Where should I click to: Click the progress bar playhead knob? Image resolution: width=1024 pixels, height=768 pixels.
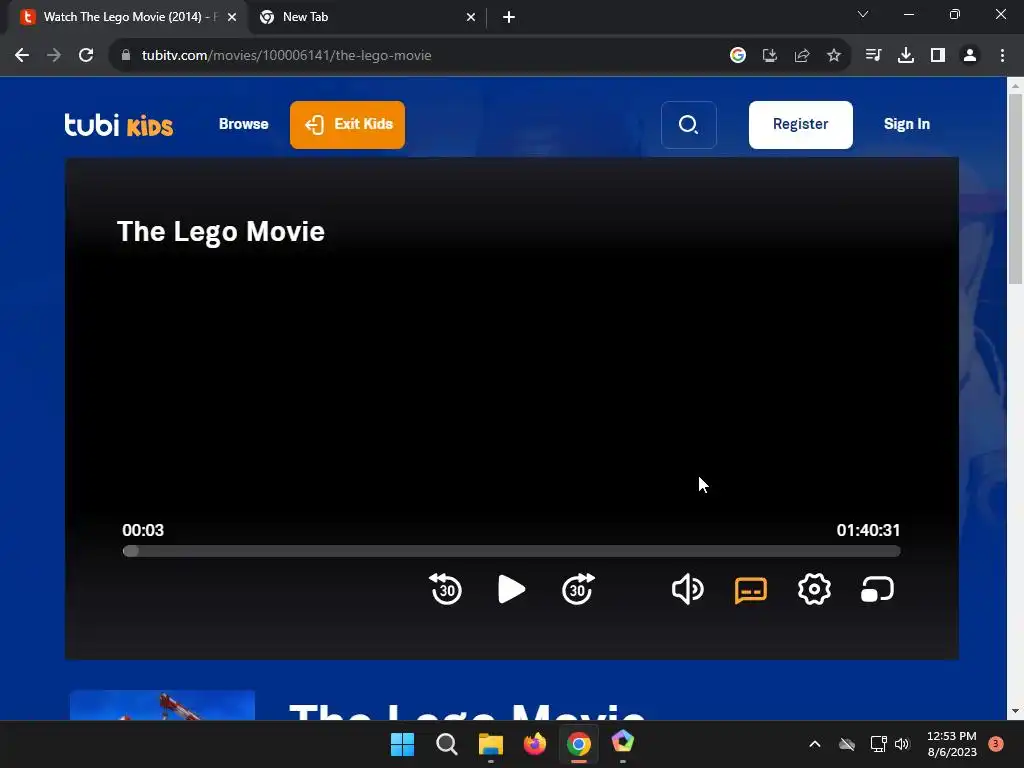pos(131,551)
